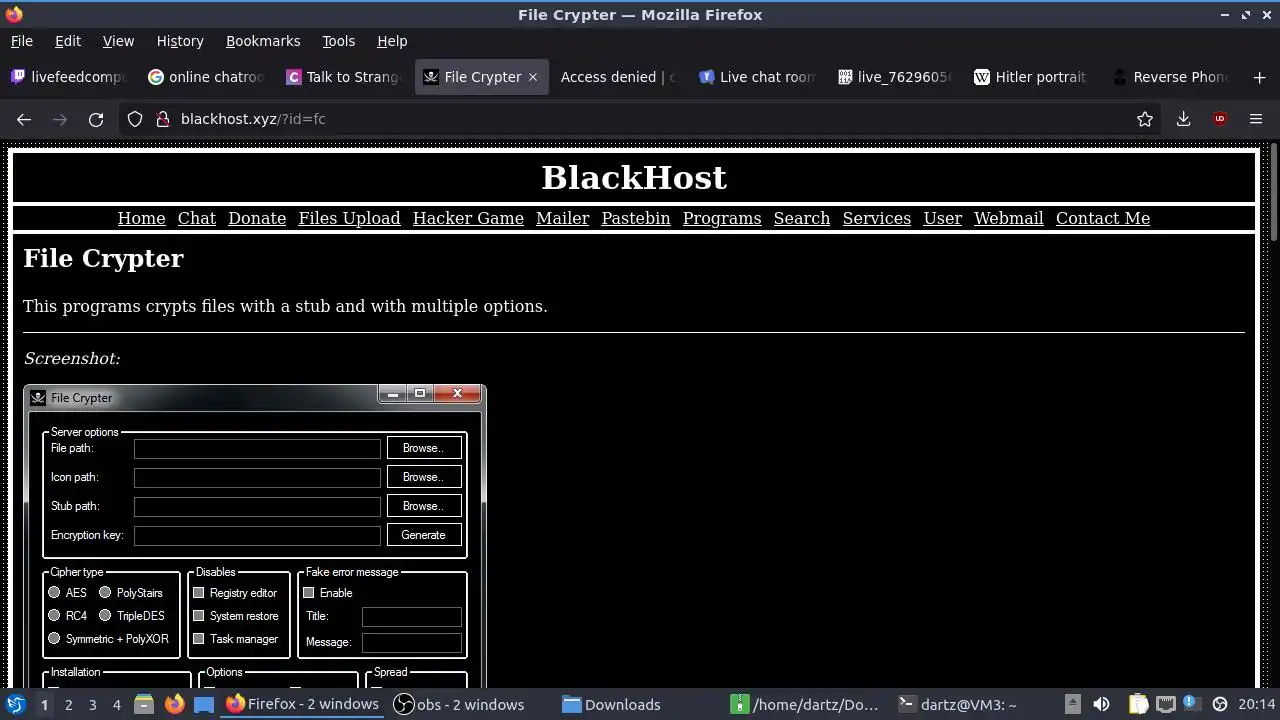Open the volume control icon
This screenshot has height=720, width=1280.
1101,704
